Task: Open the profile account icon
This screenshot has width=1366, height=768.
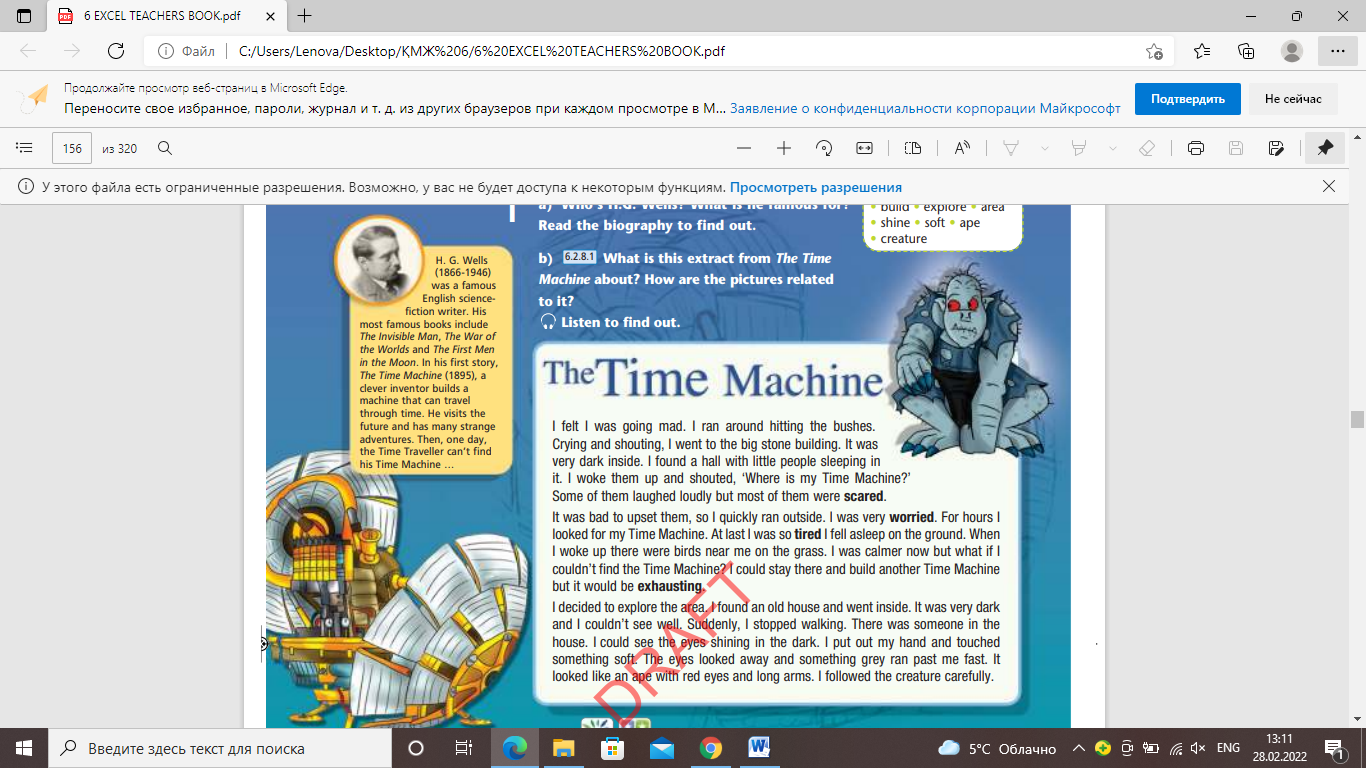Action: (x=1292, y=51)
